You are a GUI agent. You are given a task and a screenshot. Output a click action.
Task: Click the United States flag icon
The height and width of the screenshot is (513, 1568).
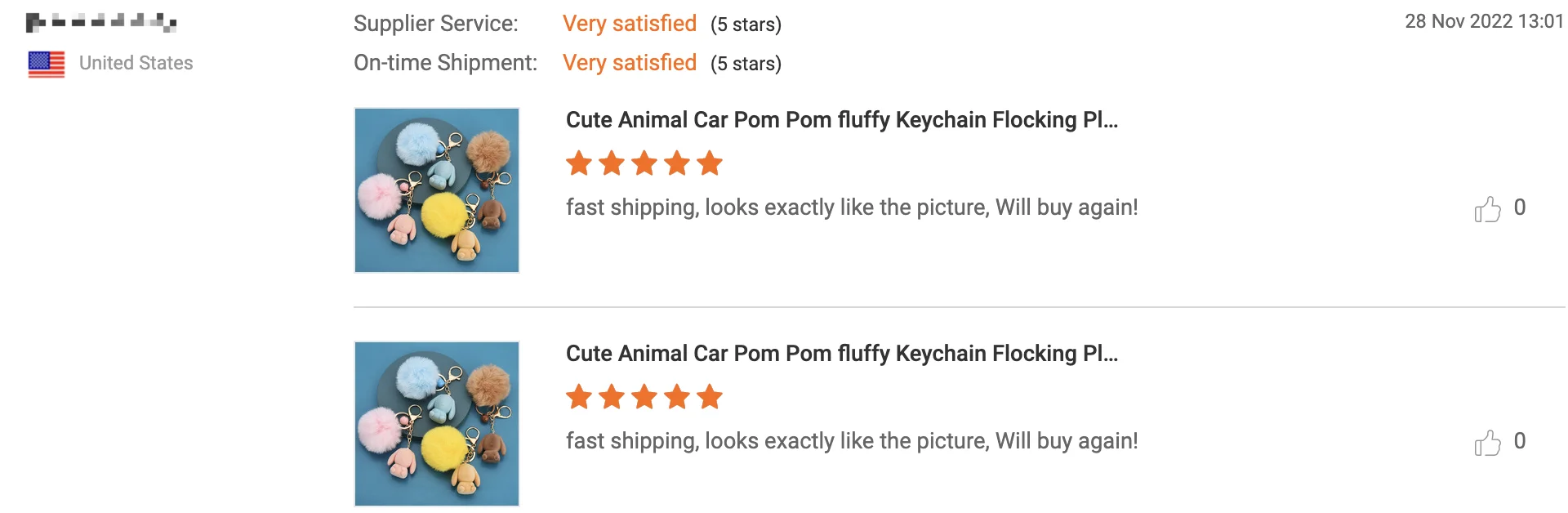click(47, 64)
